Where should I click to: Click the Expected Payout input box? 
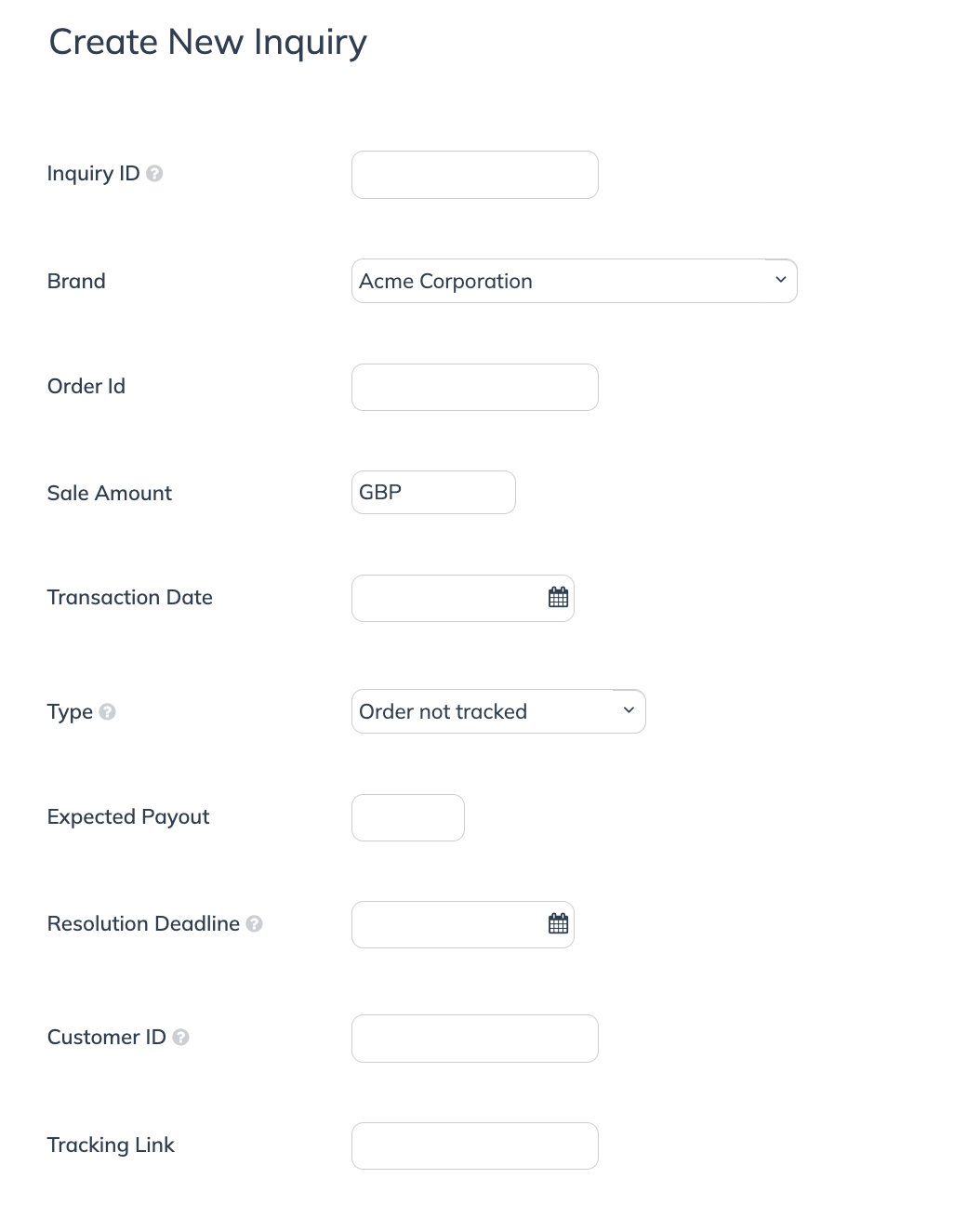click(407, 817)
